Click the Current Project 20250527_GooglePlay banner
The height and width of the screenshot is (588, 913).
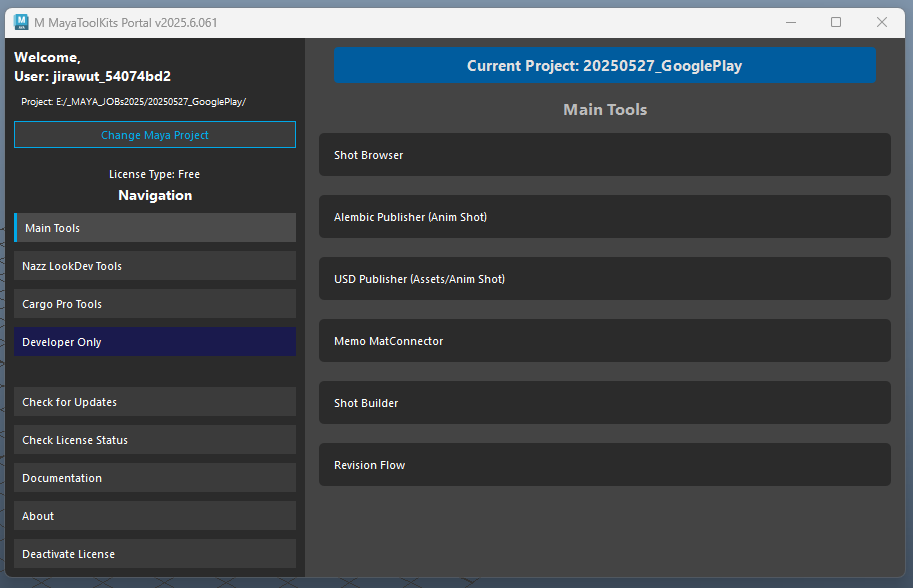tap(604, 65)
